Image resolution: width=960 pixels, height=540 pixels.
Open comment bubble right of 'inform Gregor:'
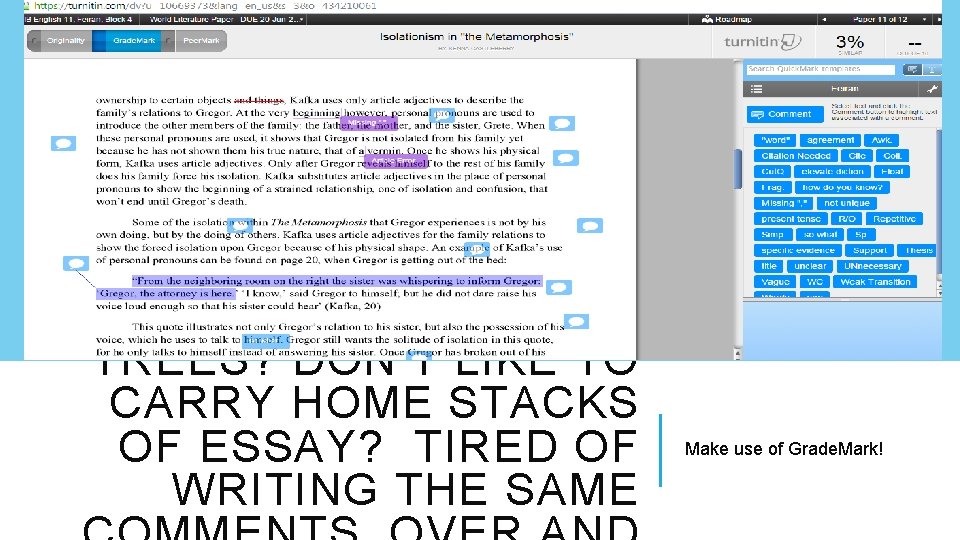[x=559, y=287]
